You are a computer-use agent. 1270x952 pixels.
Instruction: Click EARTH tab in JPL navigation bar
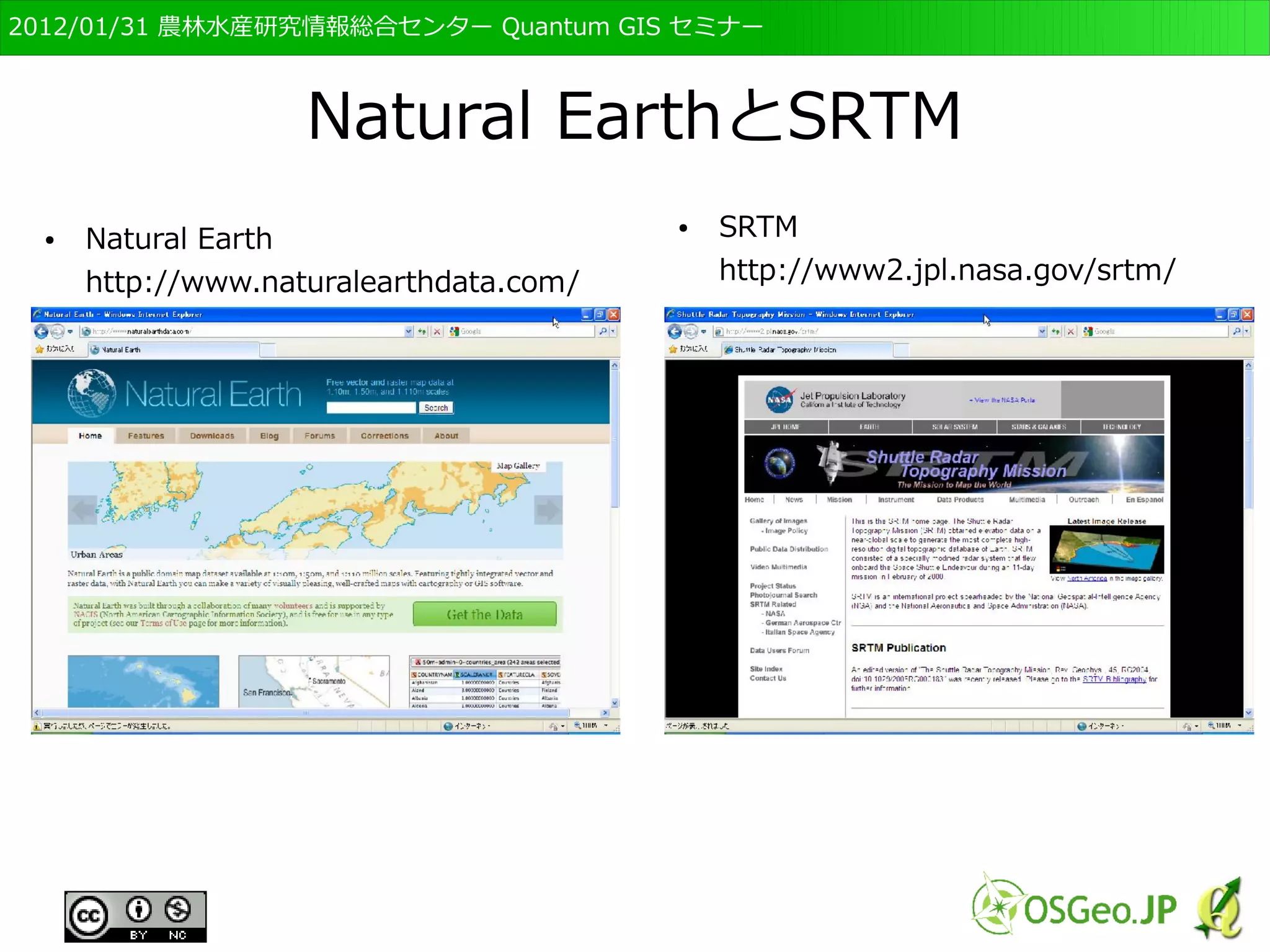pos(869,427)
